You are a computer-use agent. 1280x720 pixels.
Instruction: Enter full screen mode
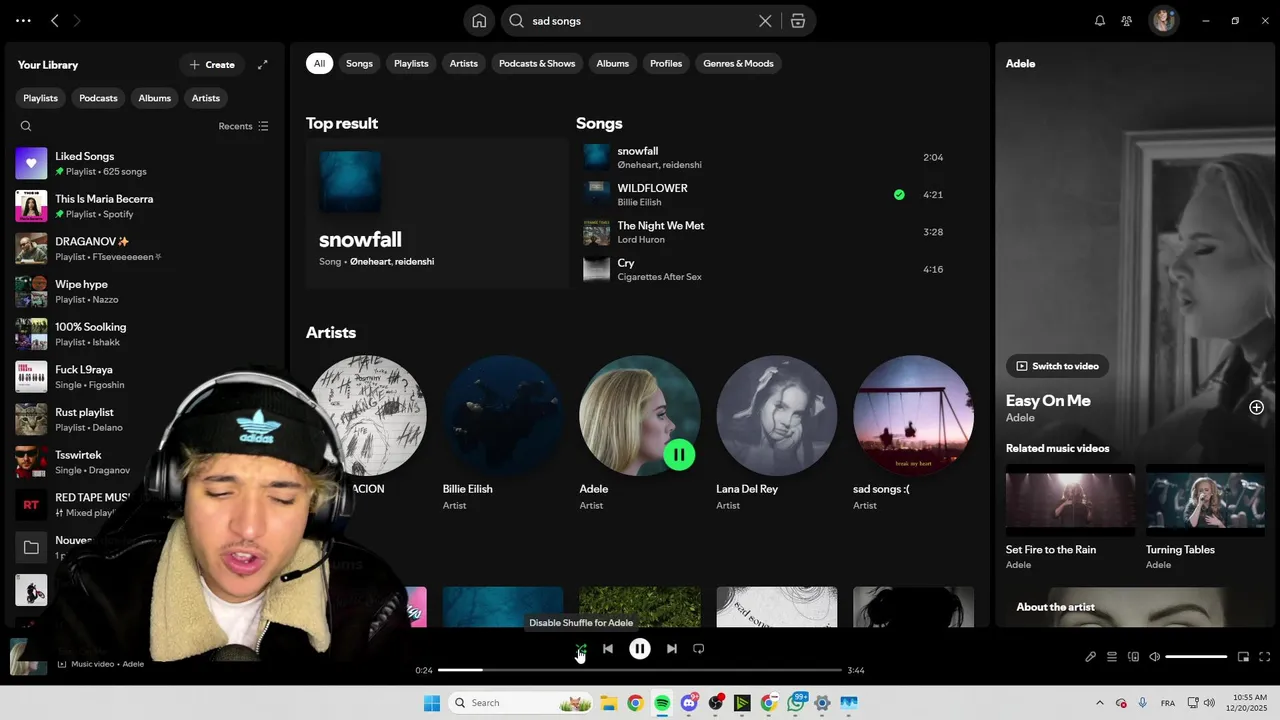pos(1264,657)
